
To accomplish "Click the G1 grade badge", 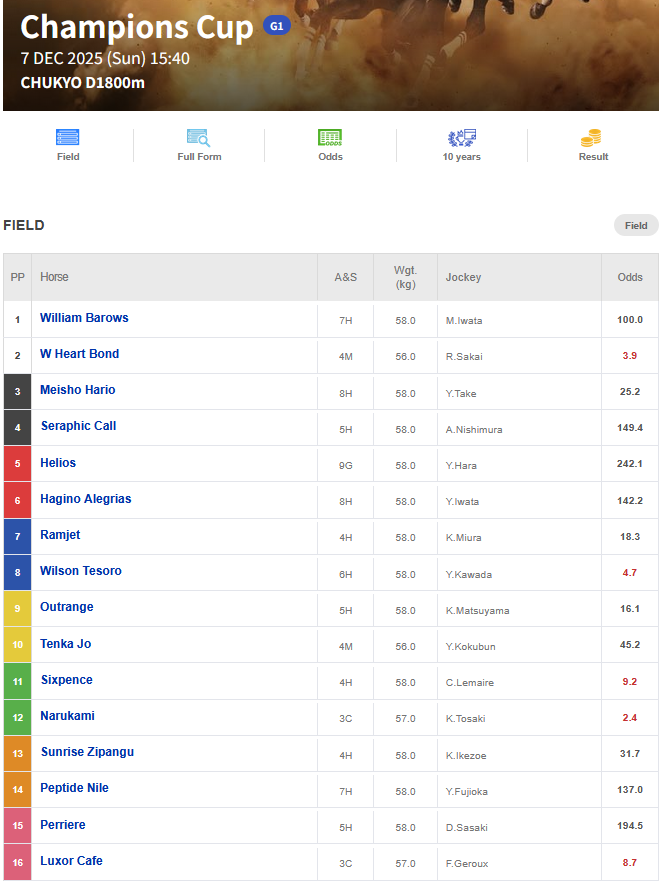I will tap(277, 26).
